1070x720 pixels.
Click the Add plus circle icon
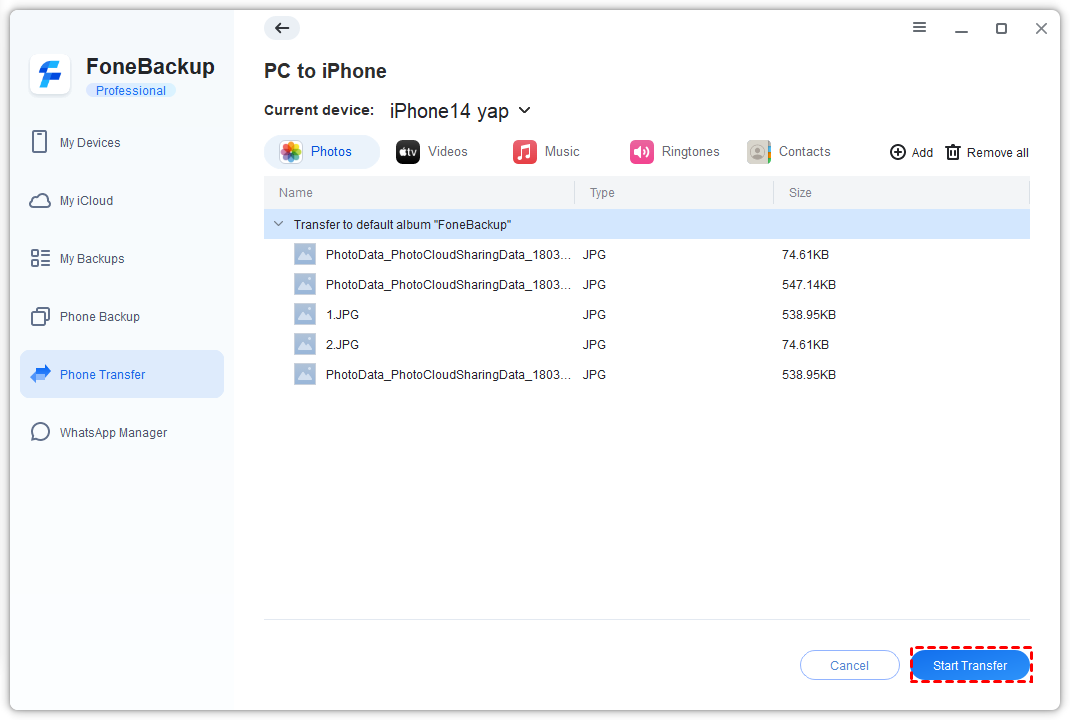tap(897, 152)
